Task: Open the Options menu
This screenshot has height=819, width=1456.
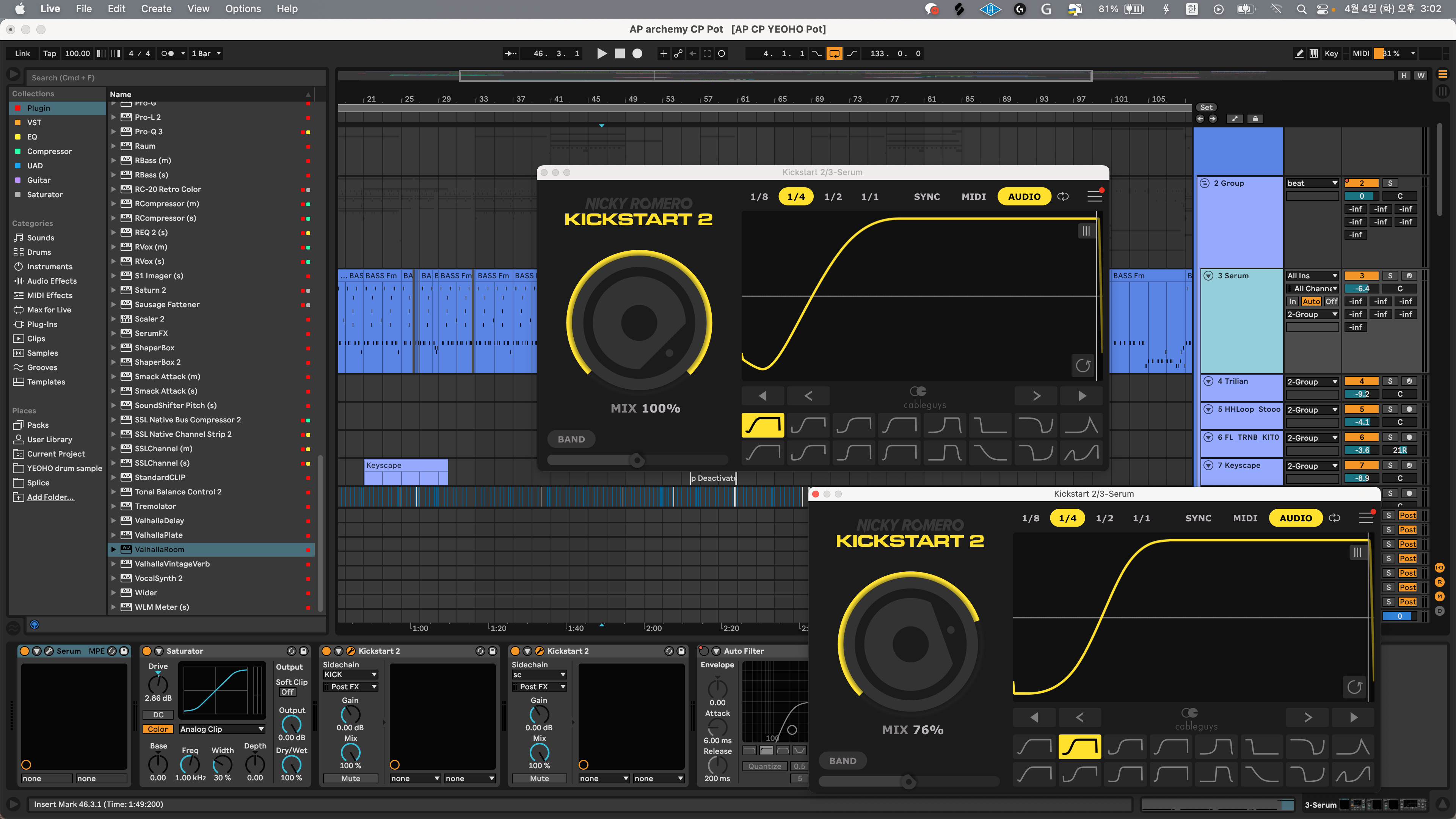Action: click(243, 8)
